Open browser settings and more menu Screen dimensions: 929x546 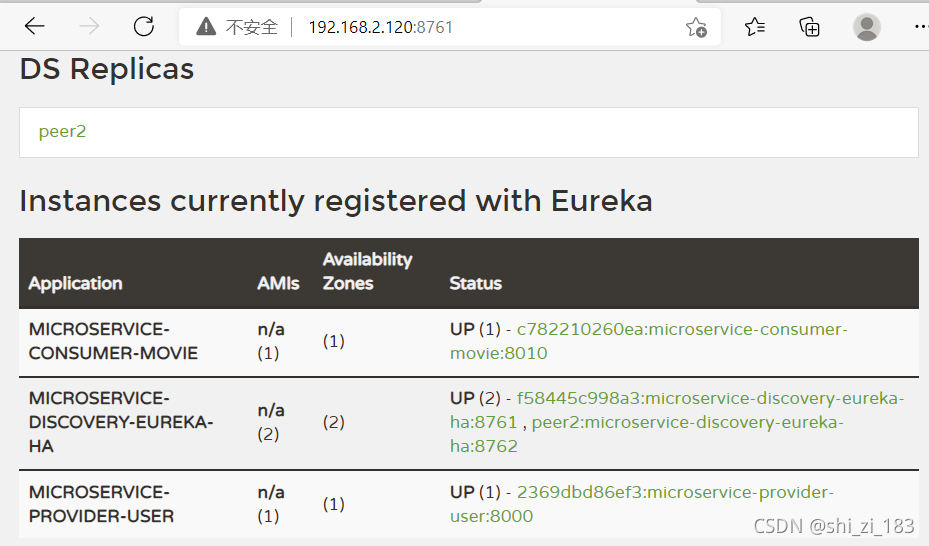coord(921,27)
